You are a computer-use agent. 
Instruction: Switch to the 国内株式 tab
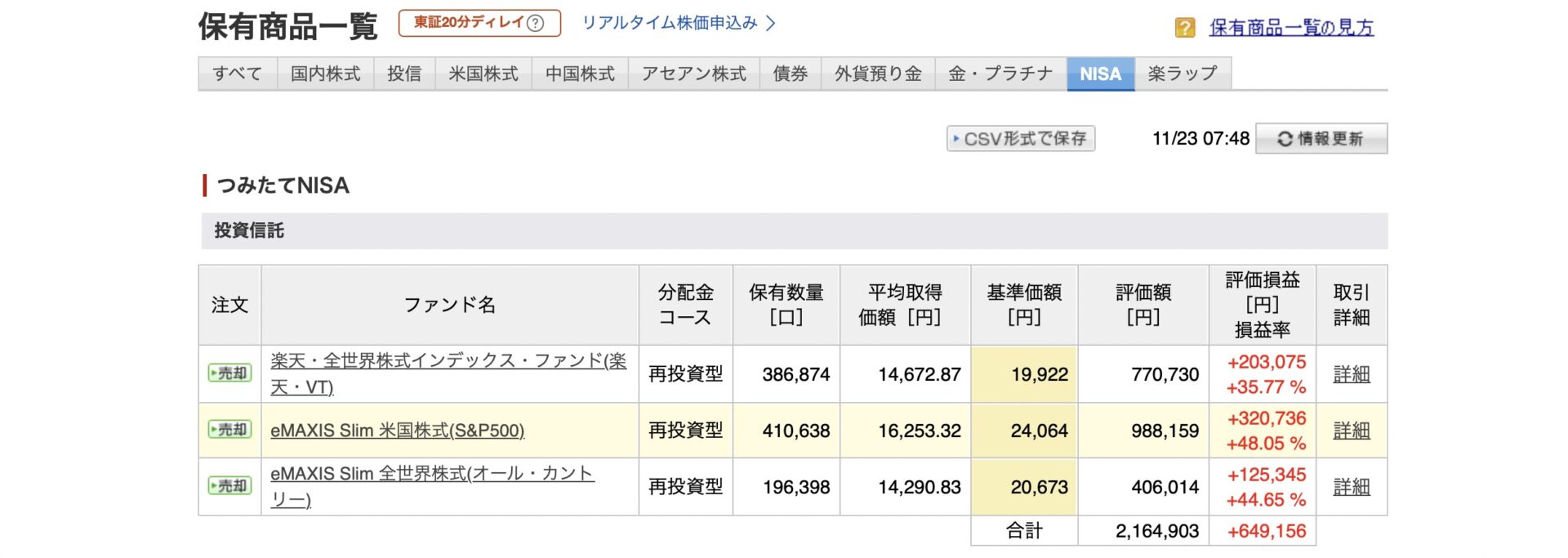click(325, 74)
